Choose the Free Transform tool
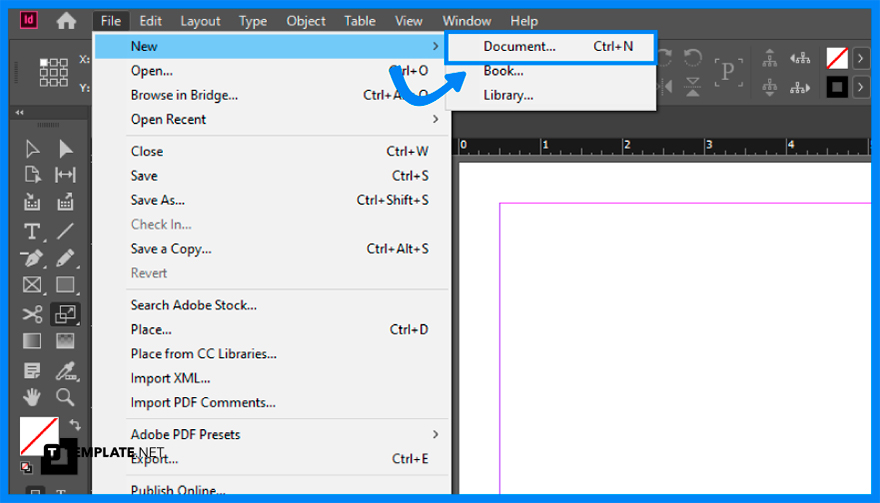Screen dimensions: 880x503 65,314
